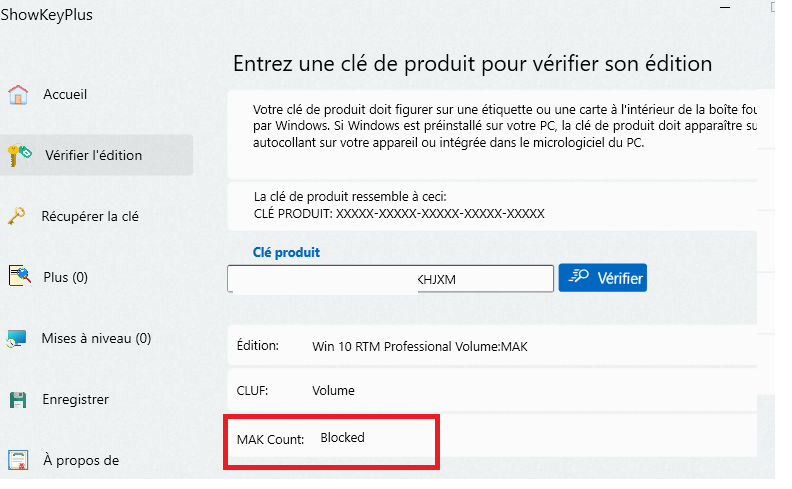Open the À propos de page

click(81, 460)
